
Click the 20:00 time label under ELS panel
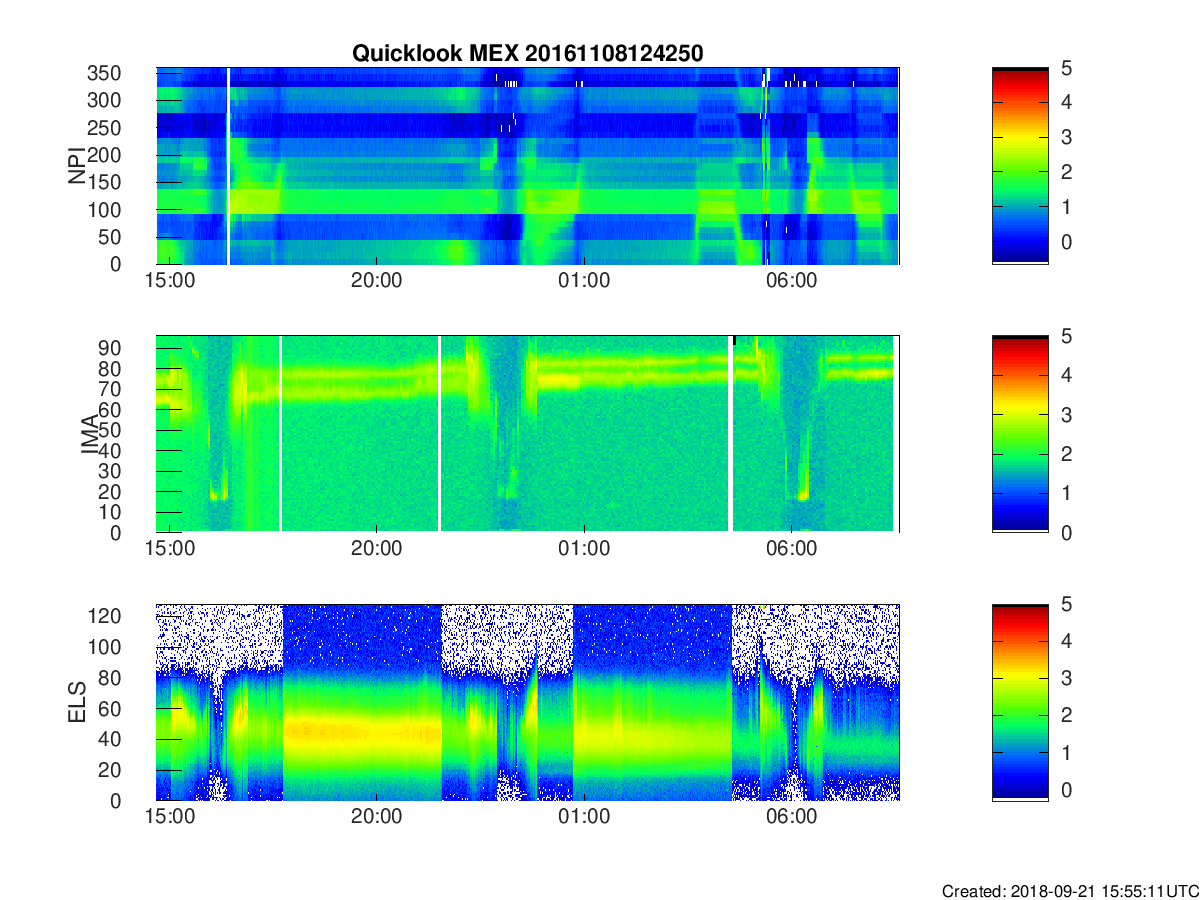coord(377,818)
